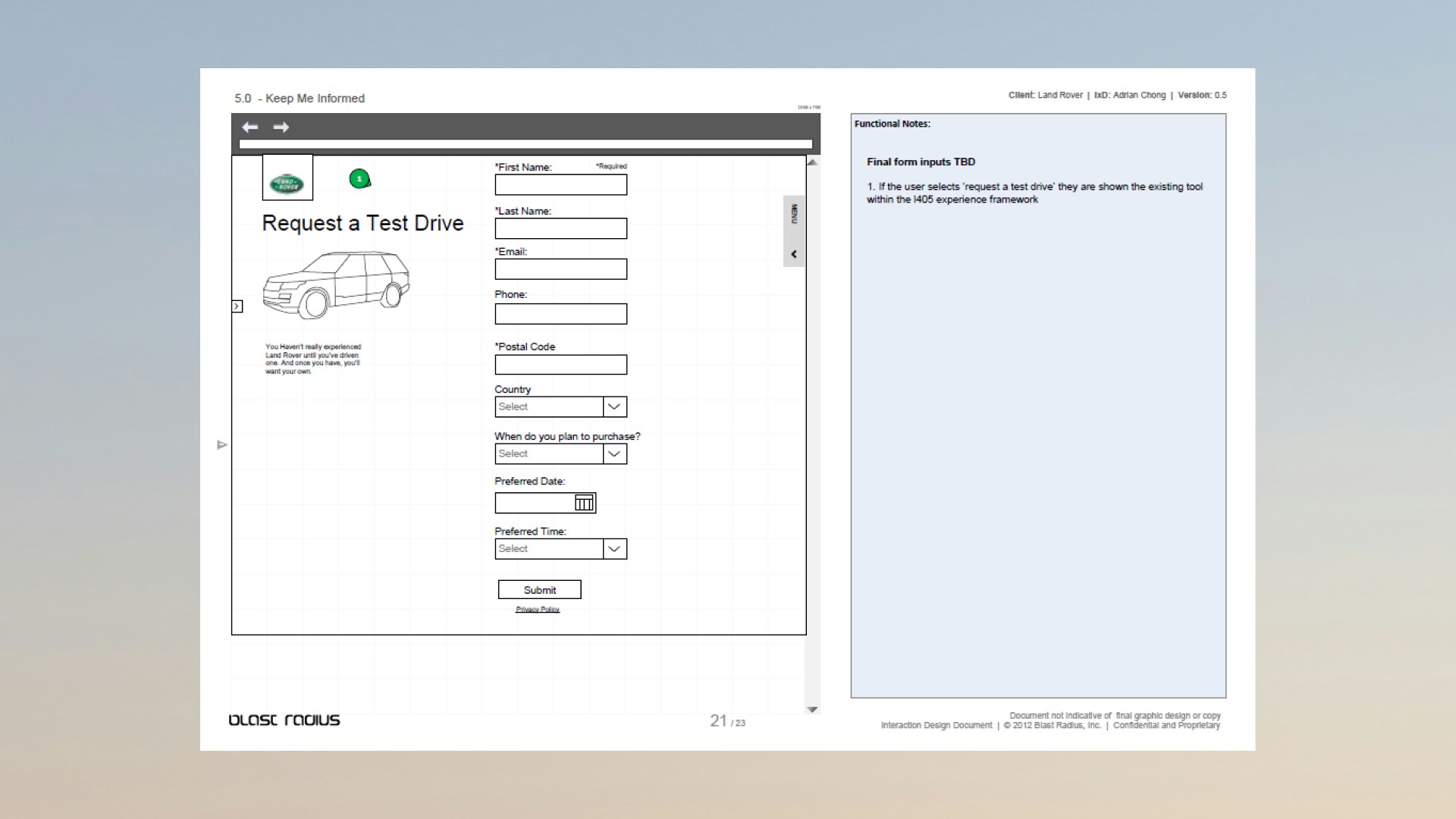Viewport: 1456px width, 819px height.
Task: Click the browser back arrow
Action: tap(250, 127)
